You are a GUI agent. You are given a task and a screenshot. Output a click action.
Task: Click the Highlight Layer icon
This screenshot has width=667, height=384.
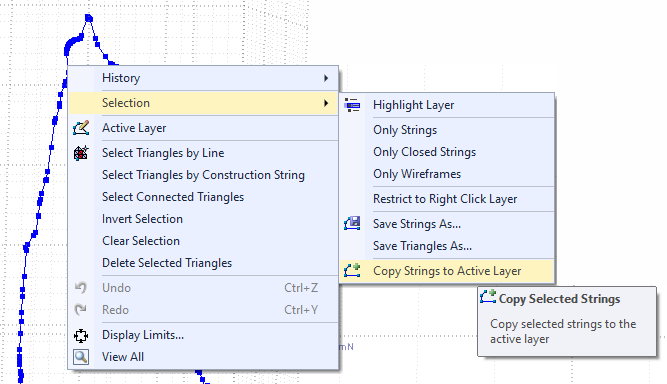coord(352,105)
